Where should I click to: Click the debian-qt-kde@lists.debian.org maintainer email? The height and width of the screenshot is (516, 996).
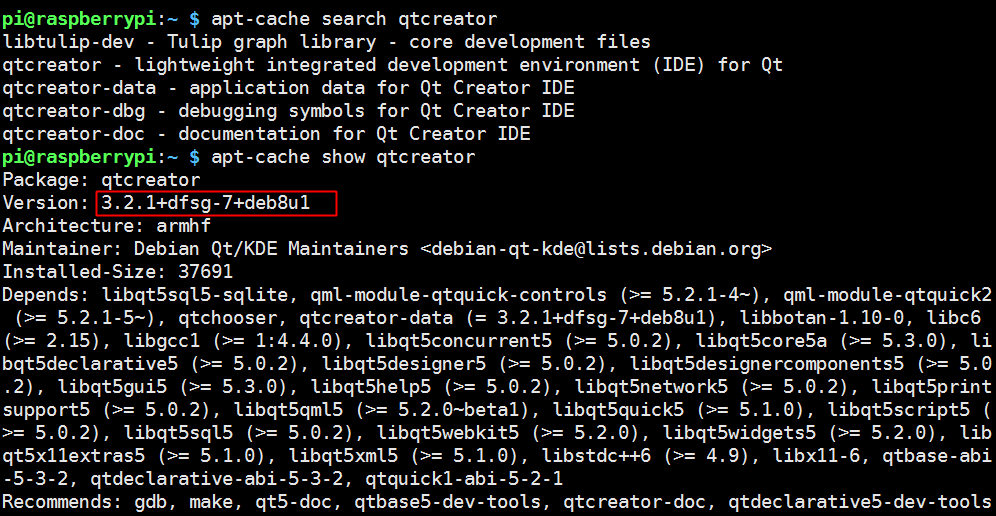pyautogui.click(x=596, y=249)
